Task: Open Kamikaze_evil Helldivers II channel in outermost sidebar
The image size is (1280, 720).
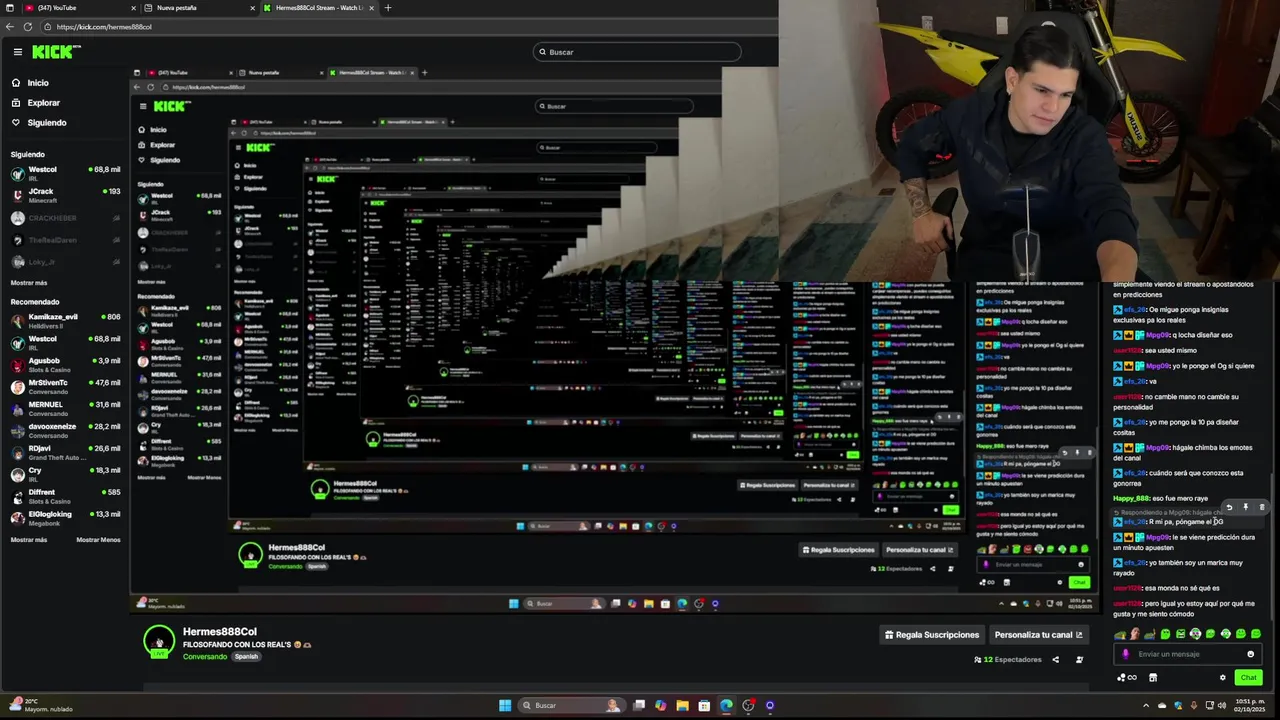Action: click(65, 321)
